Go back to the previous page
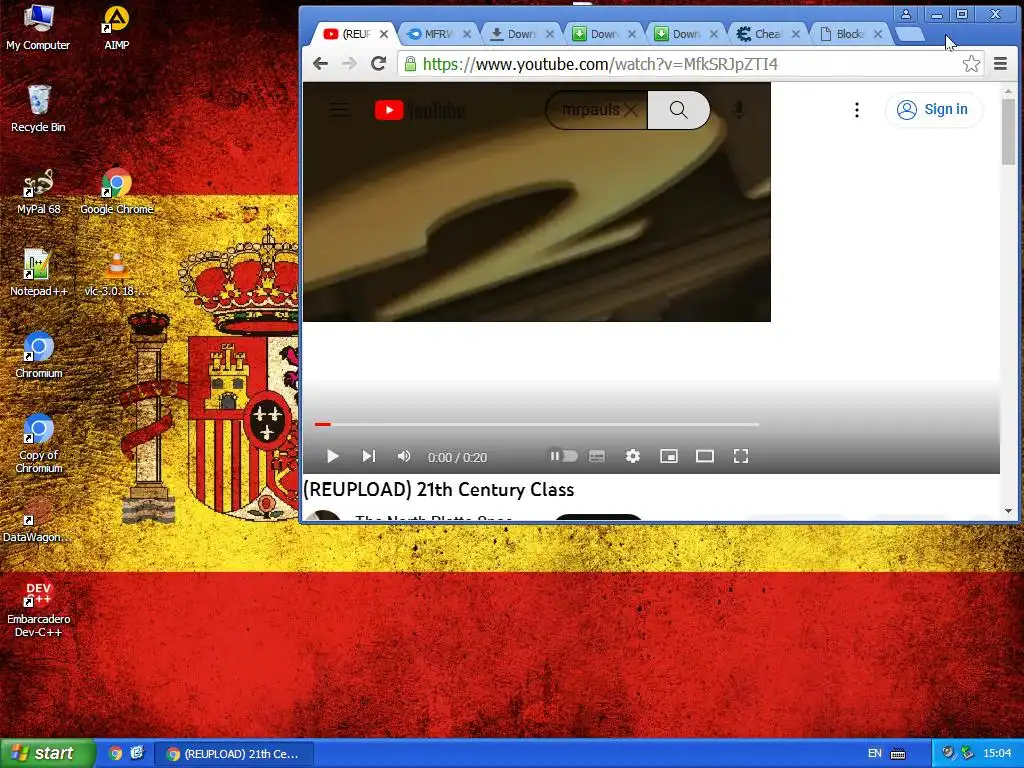Screen dimensions: 1024x768 click(x=320, y=63)
